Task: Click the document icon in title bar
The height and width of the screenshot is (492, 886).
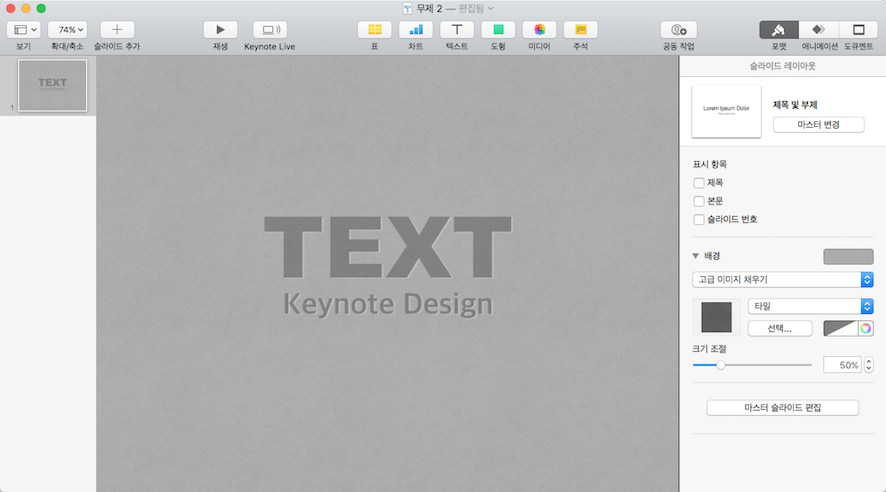Action: click(407, 8)
